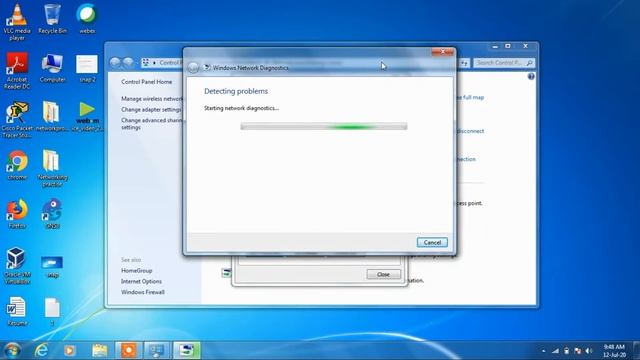
Task: Click the See full map link
Action: click(x=470, y=97)
